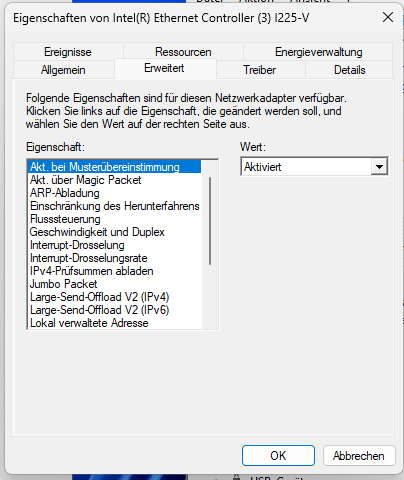404x480 pixels.
Task: Select Geschwindigkeit und Duplex property
Action: 115,232
